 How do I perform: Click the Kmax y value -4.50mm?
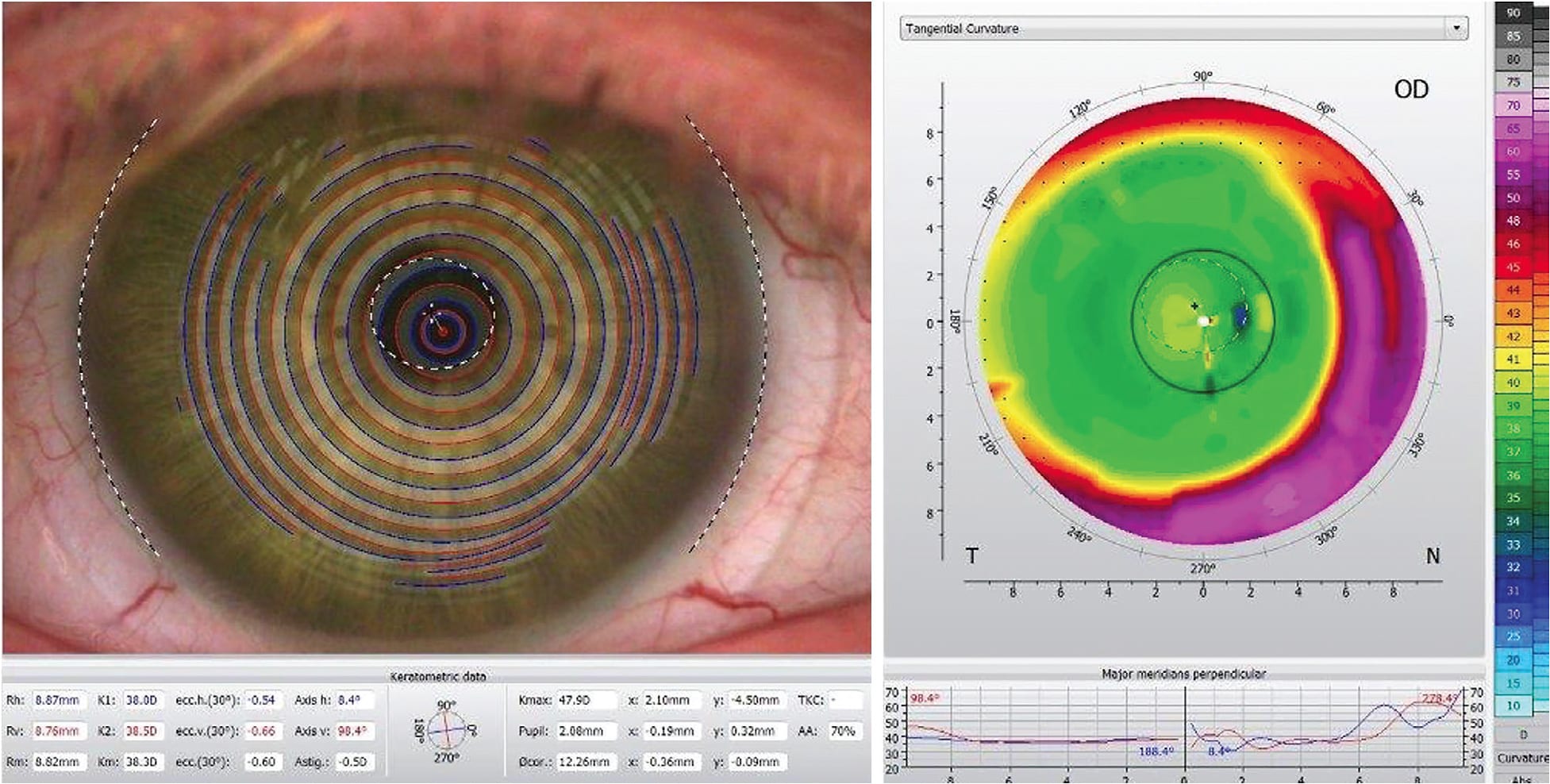point(756,700)
